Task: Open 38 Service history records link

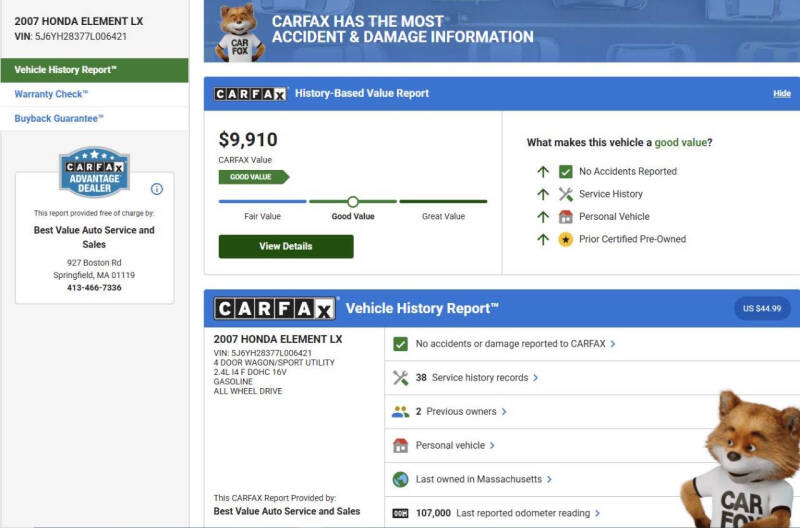Action: (472, 378)
